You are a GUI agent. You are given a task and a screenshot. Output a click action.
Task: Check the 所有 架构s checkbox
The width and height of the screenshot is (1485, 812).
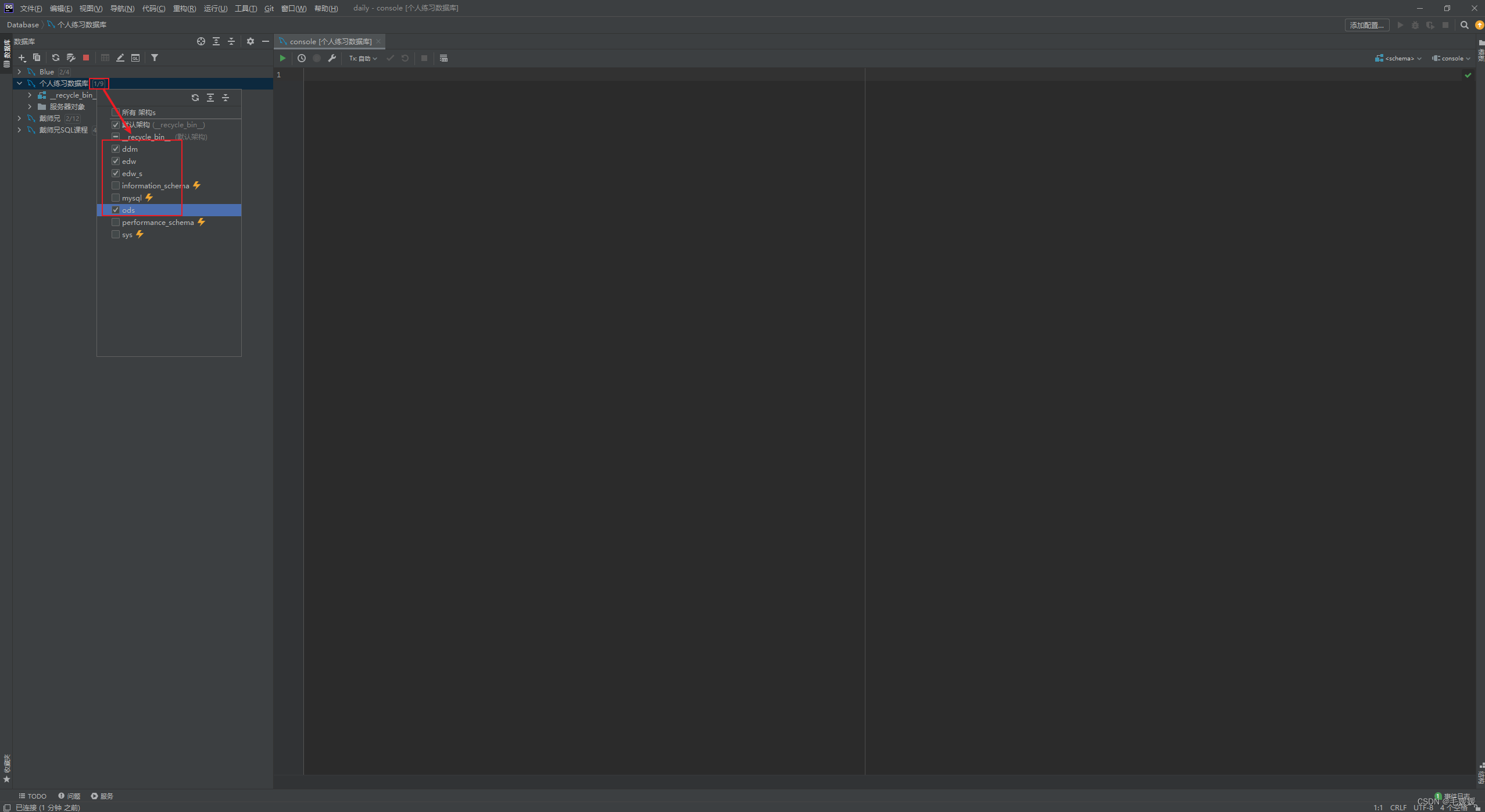(x=116, y=112)
